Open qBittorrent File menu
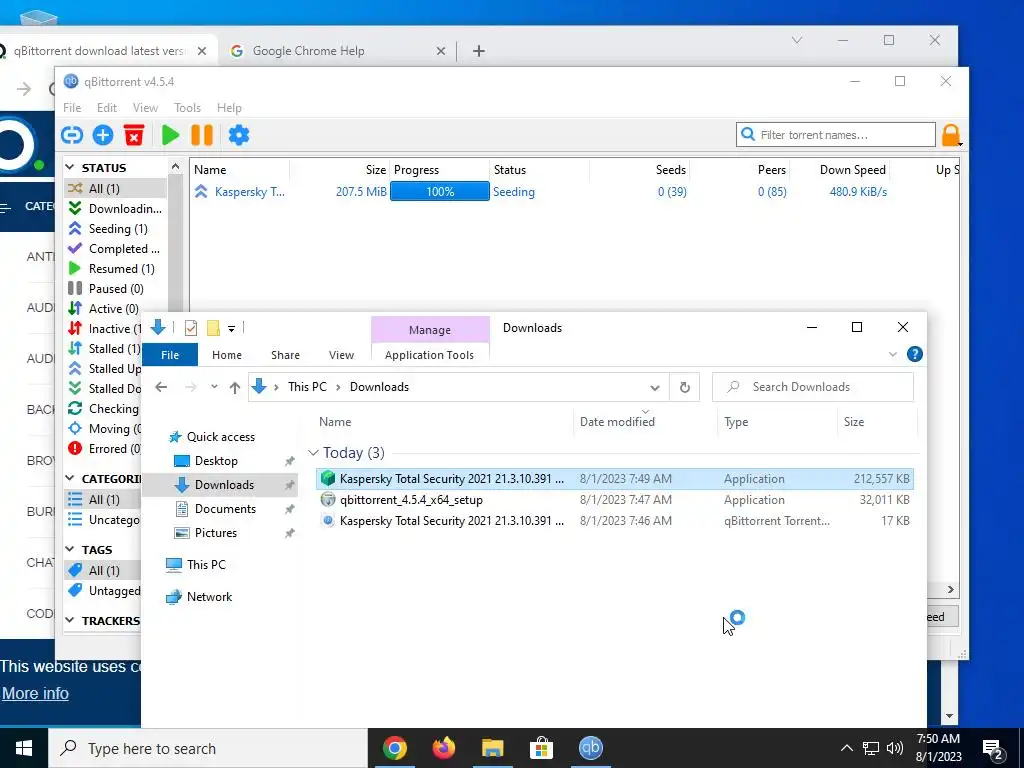This screenshot has height=768, width=1024. [72, 108]
